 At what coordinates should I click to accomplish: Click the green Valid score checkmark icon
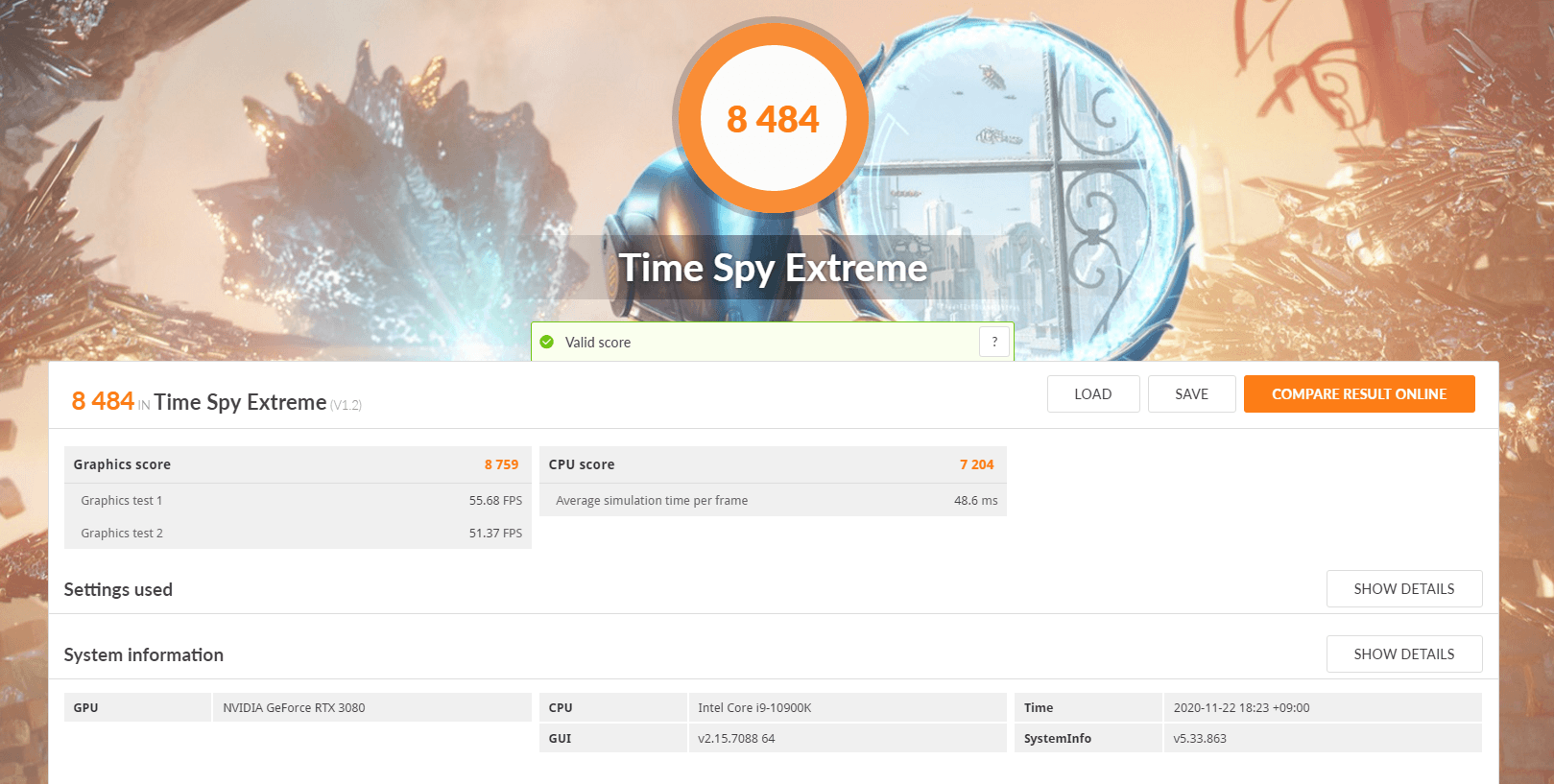click(547, 343)
